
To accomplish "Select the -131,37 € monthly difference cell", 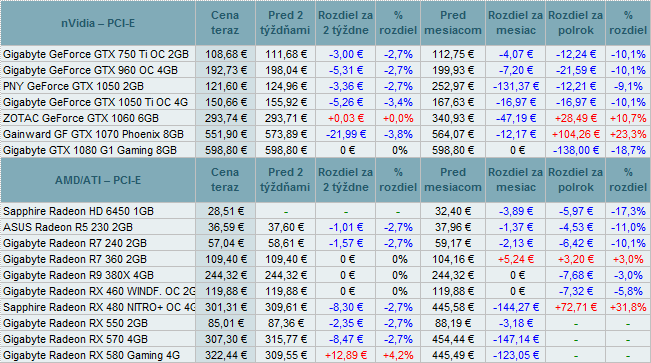I will tap(516, 86).
